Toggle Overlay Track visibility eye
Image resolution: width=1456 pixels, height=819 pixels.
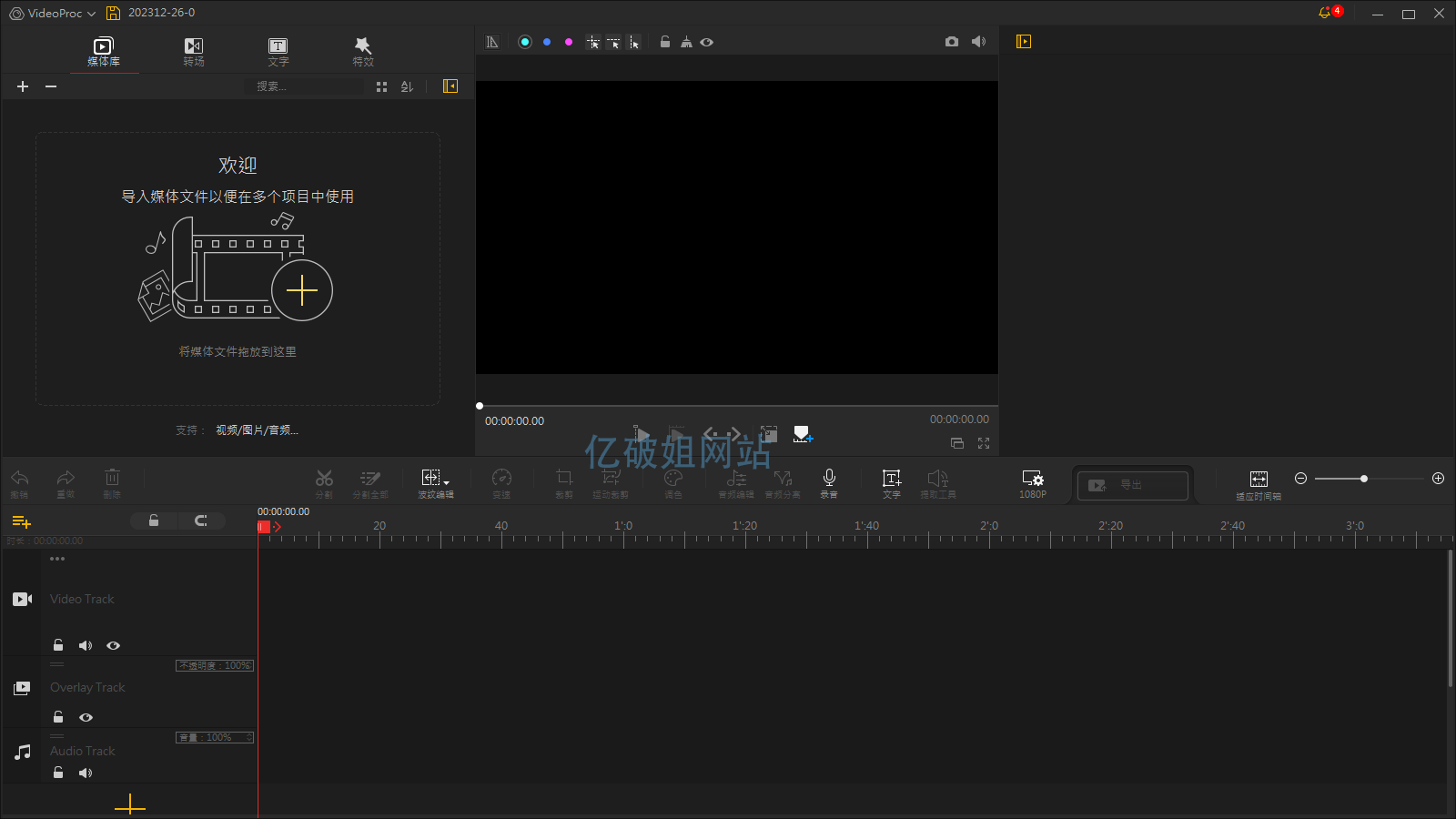pyautogui.click(x=86, y=717)
